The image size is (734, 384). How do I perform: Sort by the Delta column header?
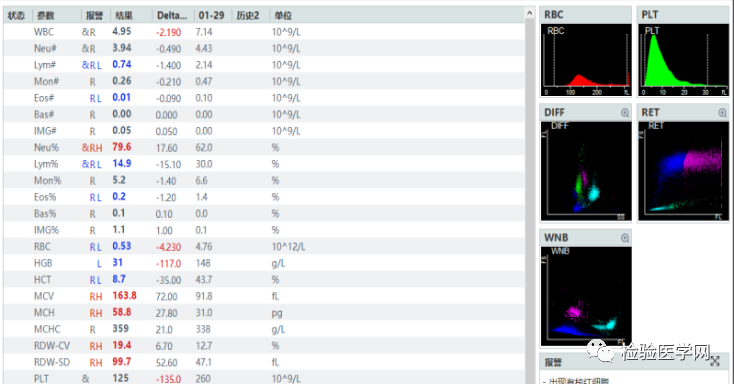click(x=172, y=15)
